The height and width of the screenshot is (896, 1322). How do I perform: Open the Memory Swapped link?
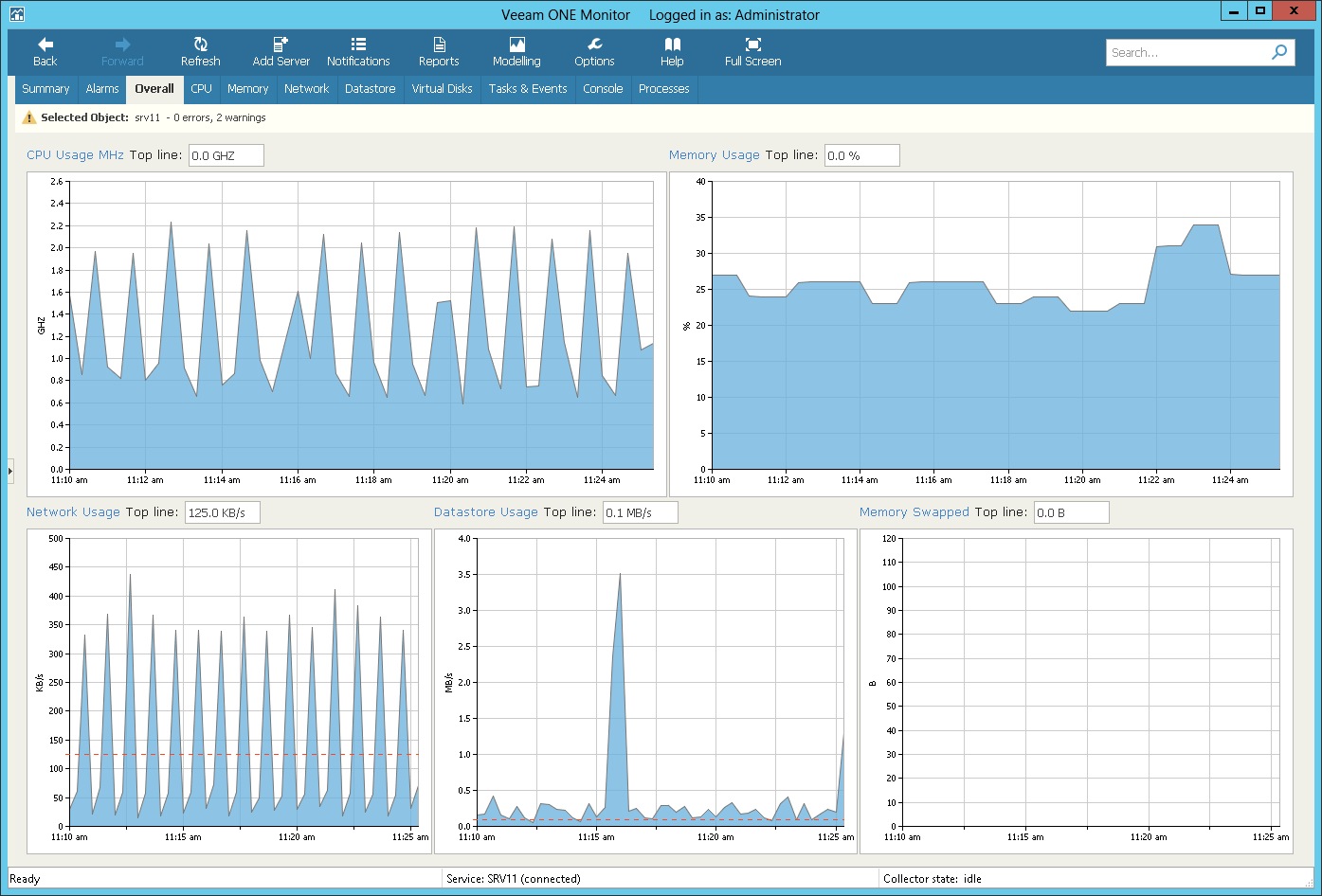(x=915, y=512)
